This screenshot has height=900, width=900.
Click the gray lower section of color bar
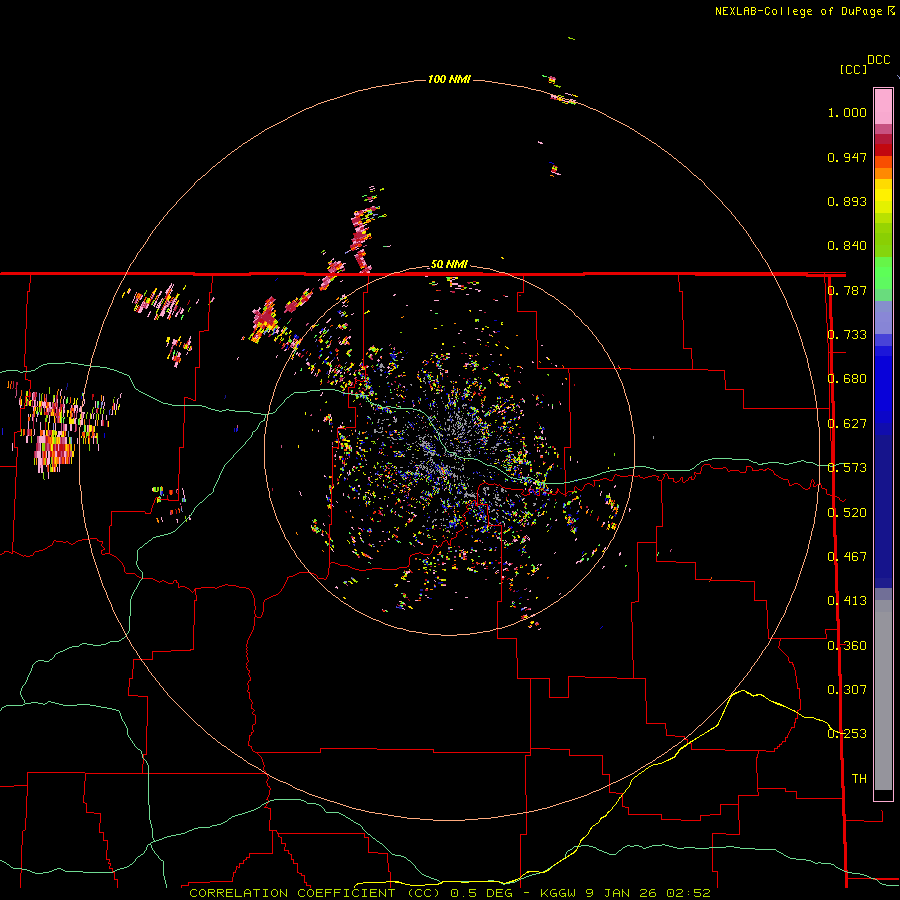883,695
